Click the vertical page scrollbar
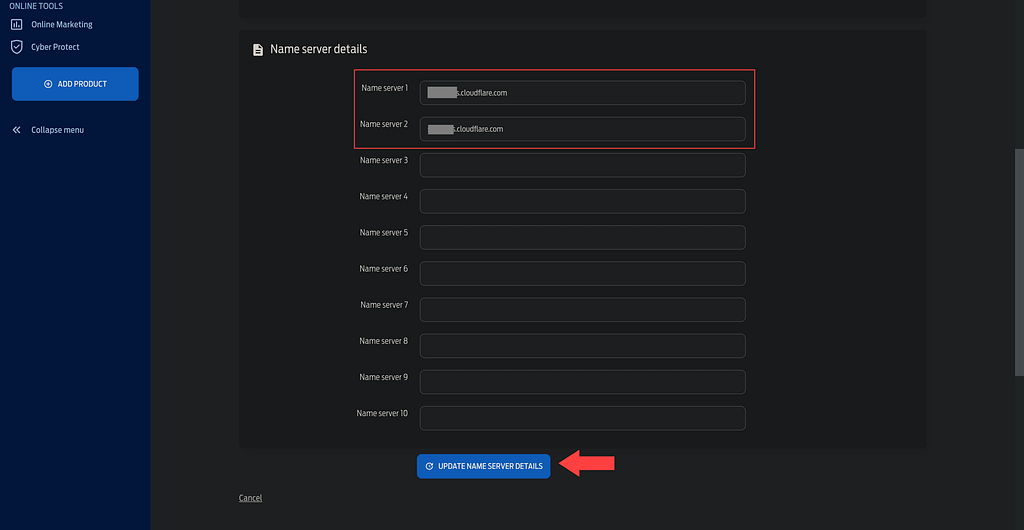Image resolution: width=1024 pixels, height=530 pixels. [x=1018, y=265]
